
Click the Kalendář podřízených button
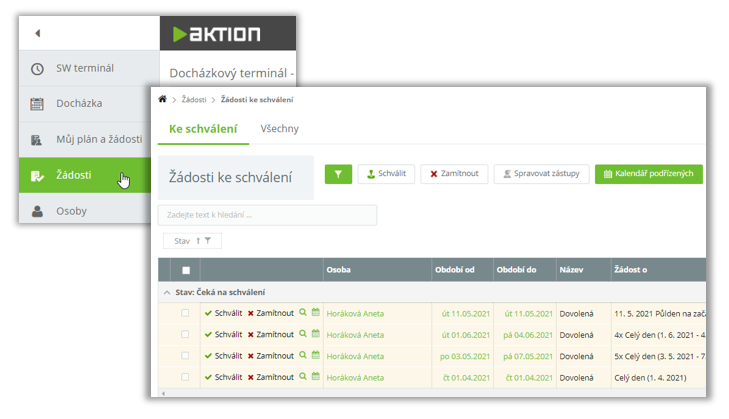648,174
